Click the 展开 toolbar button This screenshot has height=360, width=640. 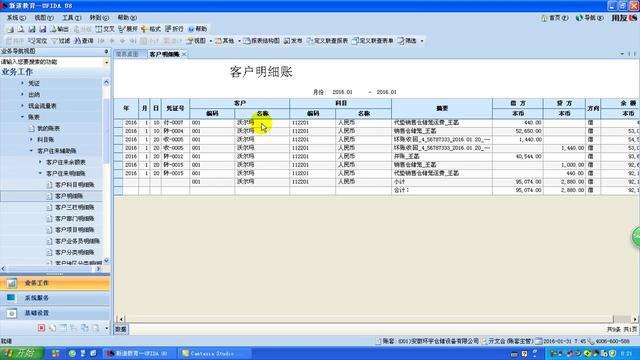pos(128,29)
